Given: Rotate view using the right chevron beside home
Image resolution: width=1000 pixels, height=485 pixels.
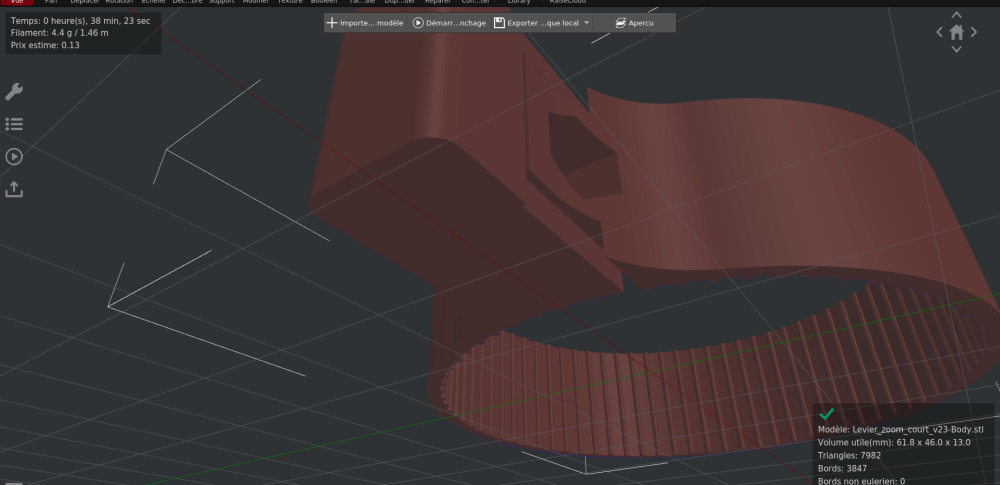Looking at the screenshot, I should (973, 32).
